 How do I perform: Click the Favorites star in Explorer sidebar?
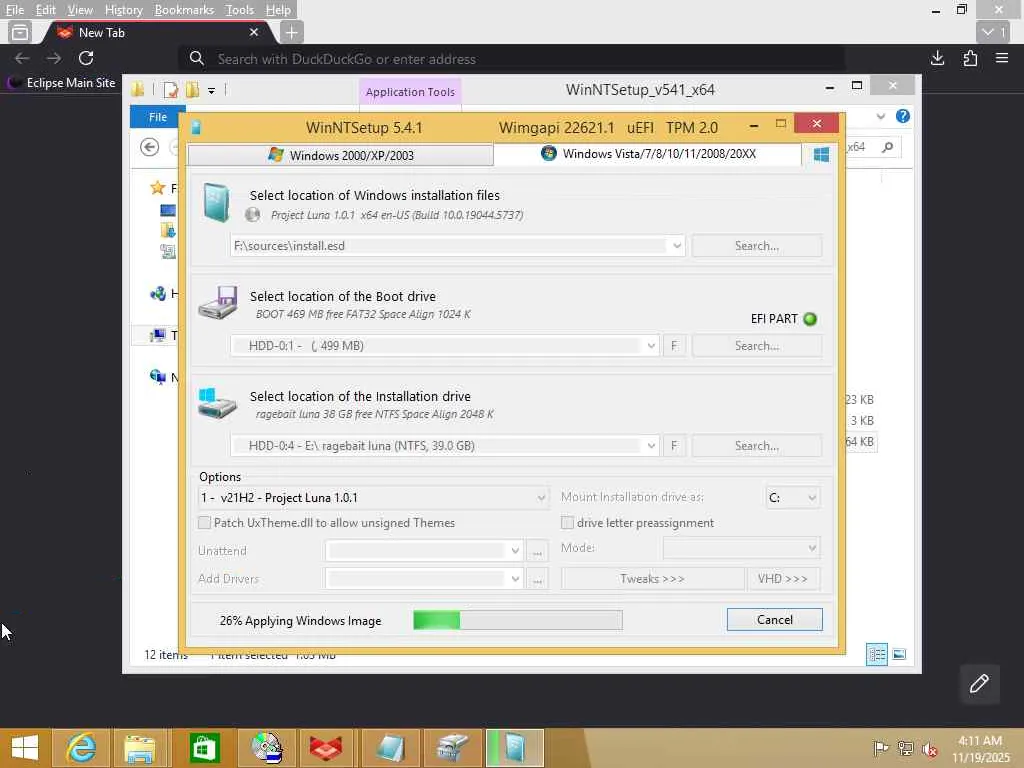[x=157, y=188]
